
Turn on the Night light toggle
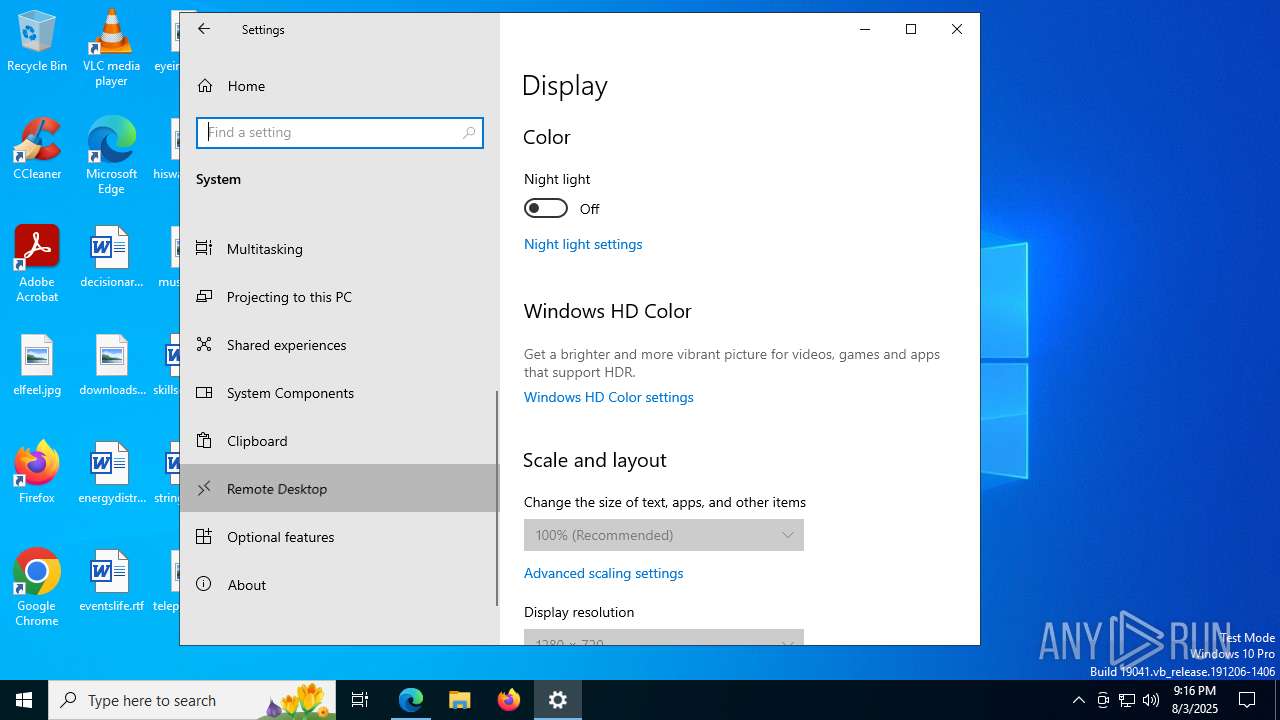(x=546, y=208)
